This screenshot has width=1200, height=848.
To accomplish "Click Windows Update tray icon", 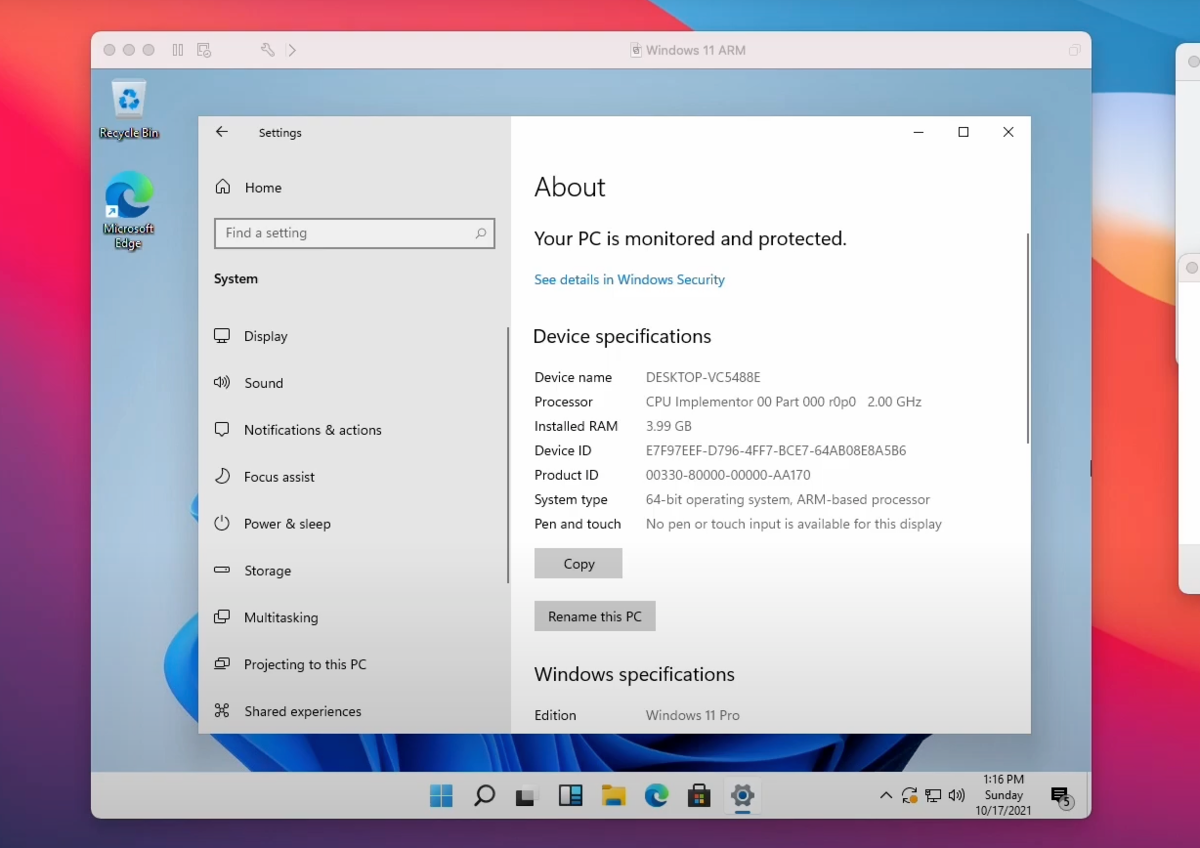I will click(x=909, y=796).
